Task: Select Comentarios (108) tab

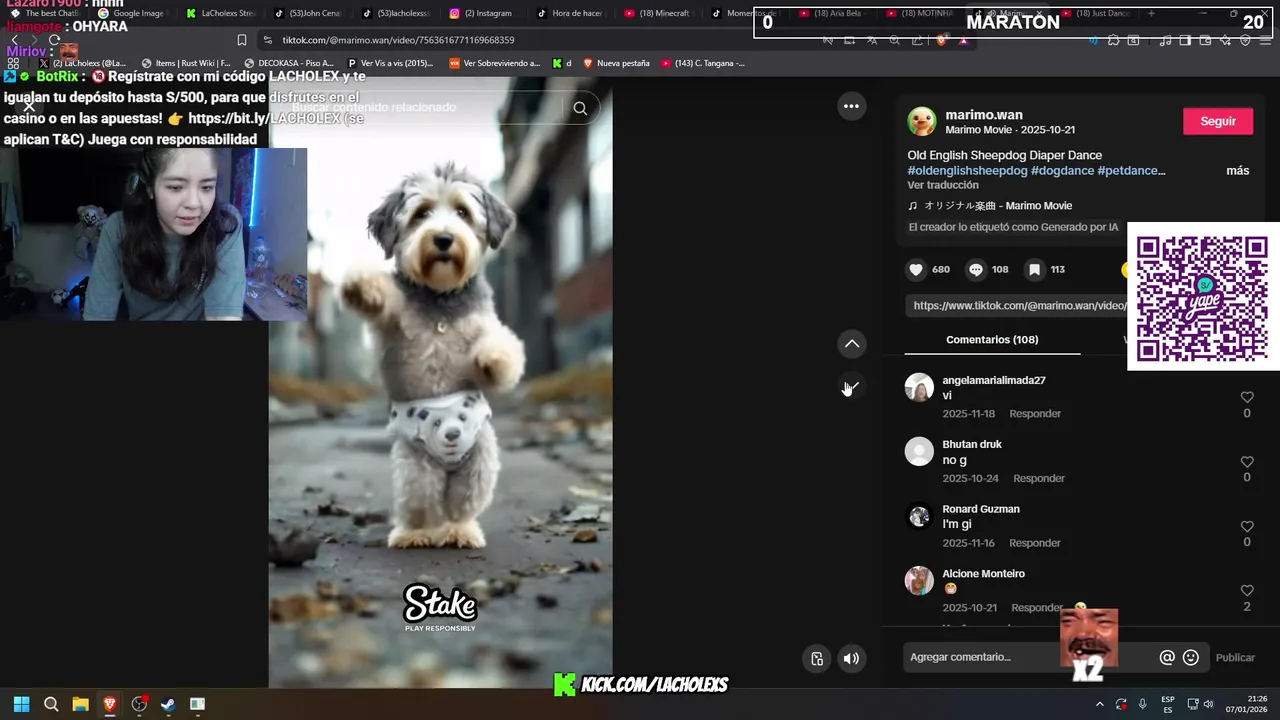Action: pos(992,340)
